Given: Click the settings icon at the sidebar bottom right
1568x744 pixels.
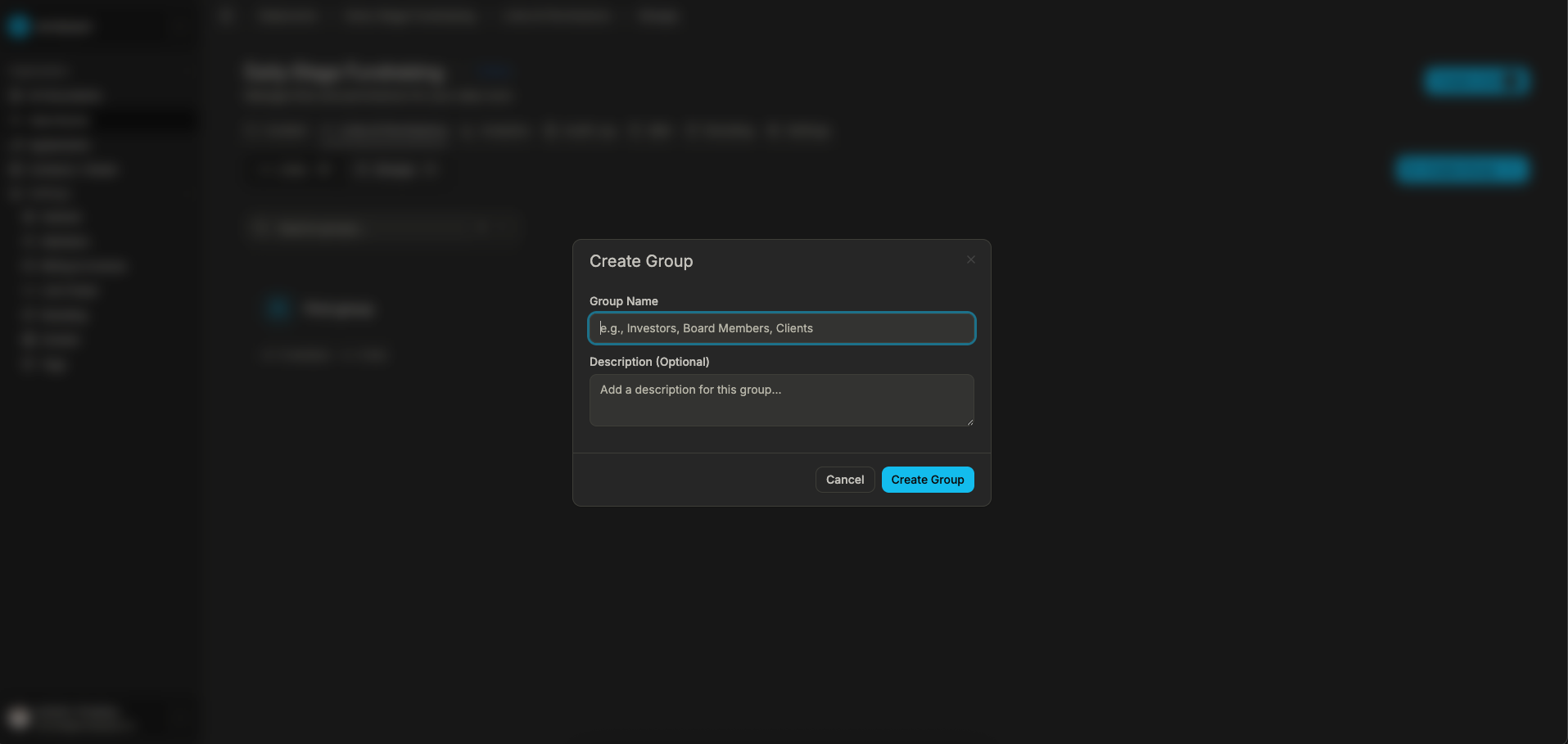Looking at the screenshot, I should point(181,717).
